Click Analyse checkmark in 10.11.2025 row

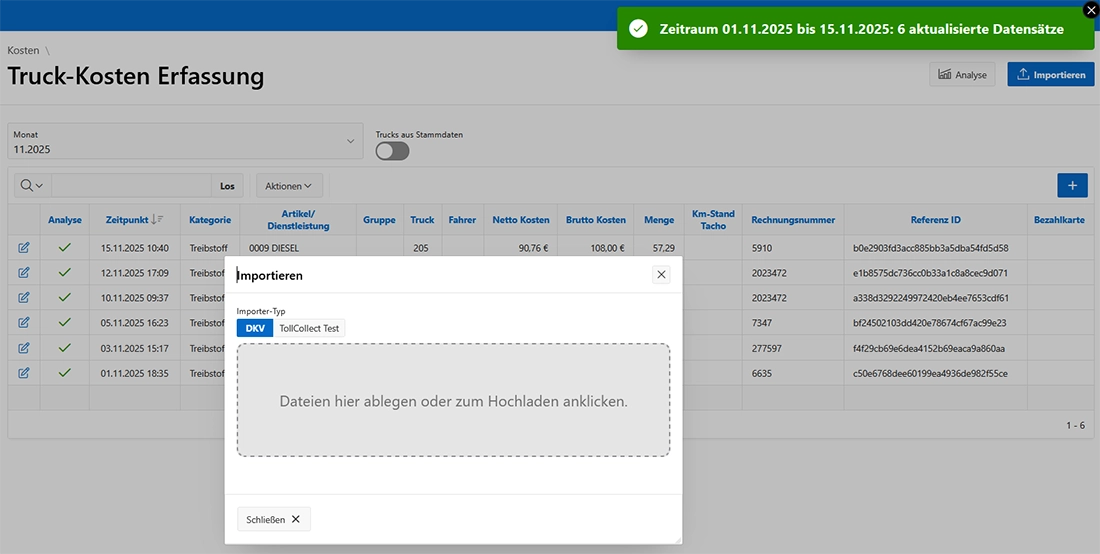tap(65, 298)
